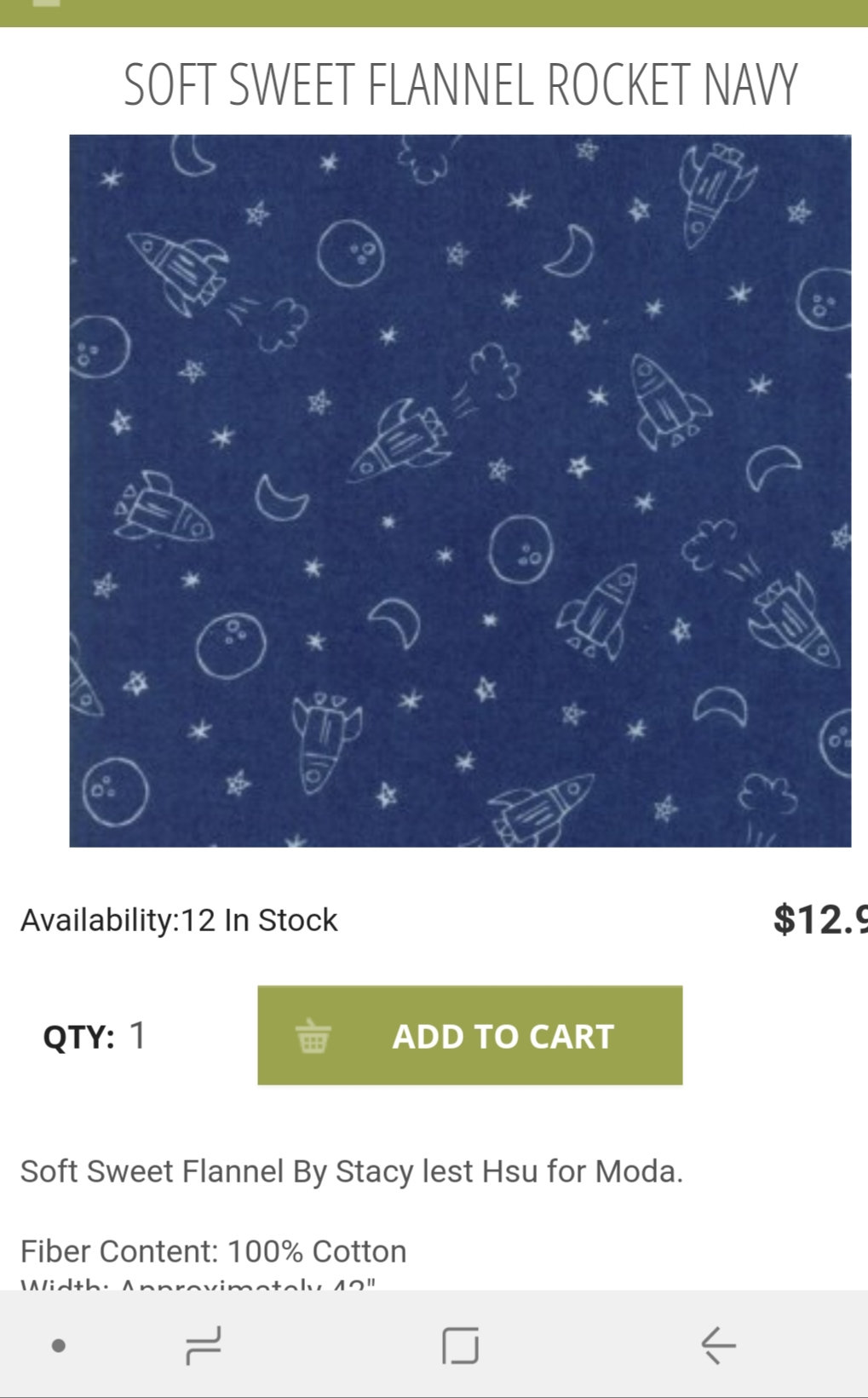Image resolution: width=868 pixels, height=1398 pixels.
Task: Tap the Fiber Content 100% Cotton line
Action: pyautogui.click(x=213, y=1251)
